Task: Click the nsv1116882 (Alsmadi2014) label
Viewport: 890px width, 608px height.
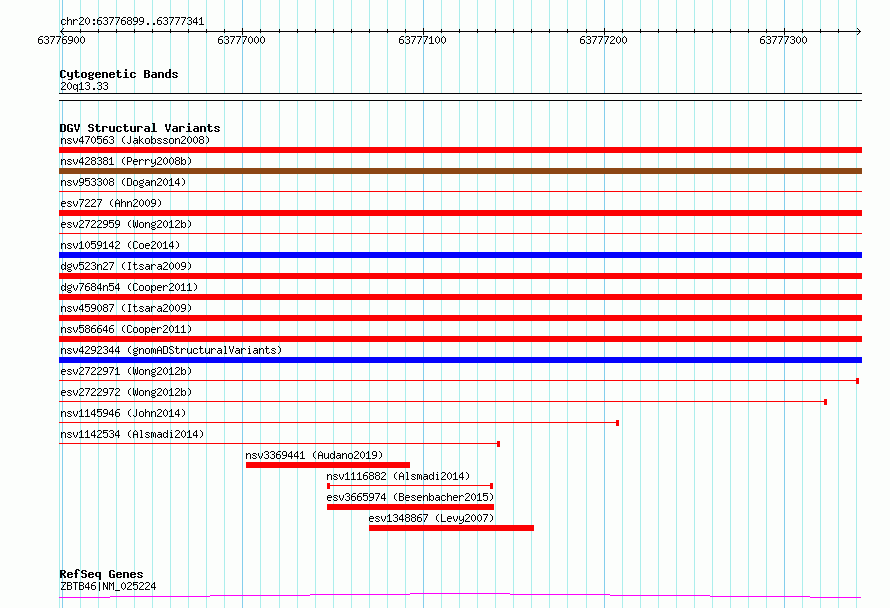Action: click(398, 476)
